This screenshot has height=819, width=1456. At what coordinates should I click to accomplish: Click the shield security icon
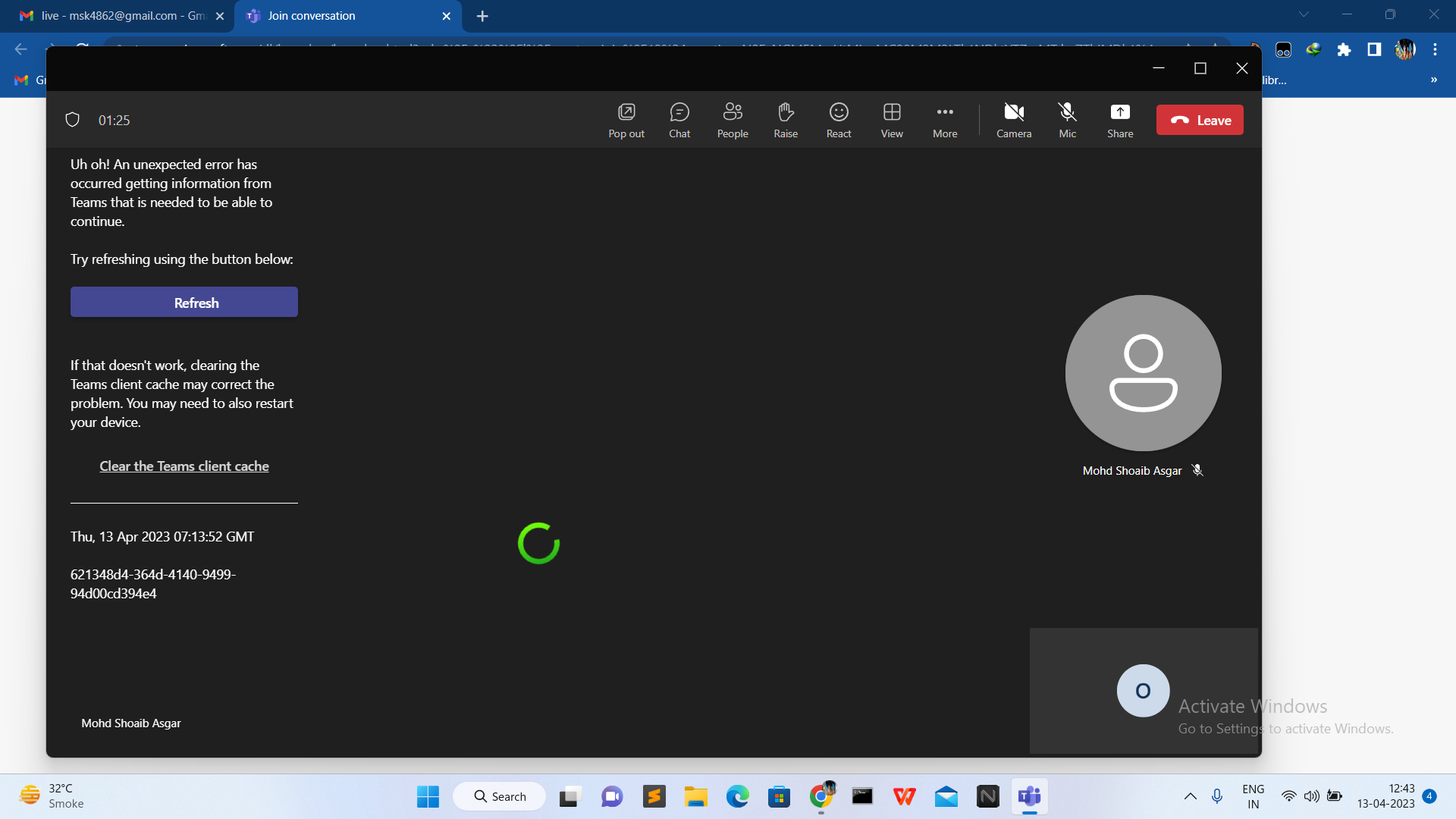[73, 120]
